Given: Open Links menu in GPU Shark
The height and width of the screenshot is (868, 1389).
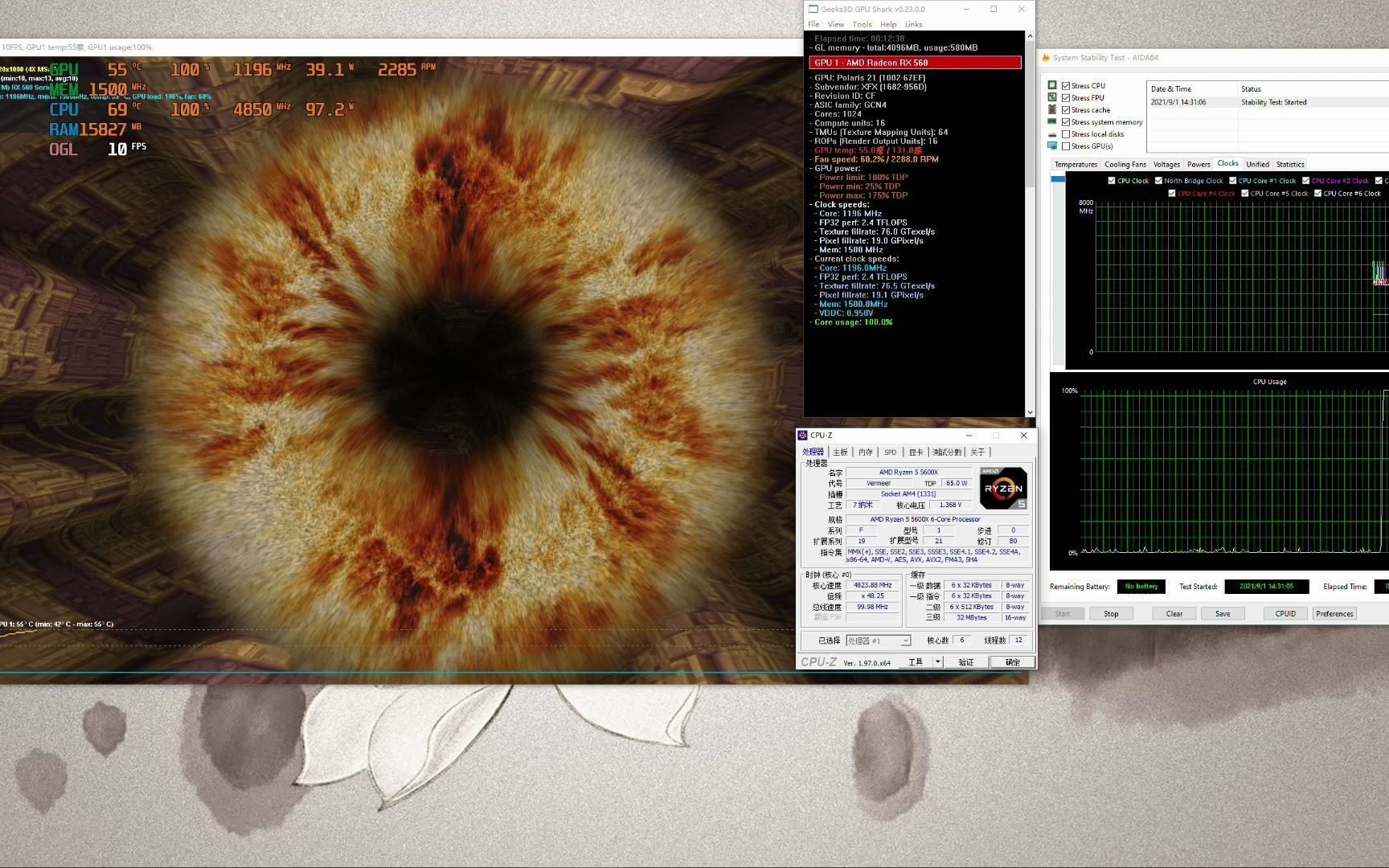Looking at the screenshot, I should point(913,24).
